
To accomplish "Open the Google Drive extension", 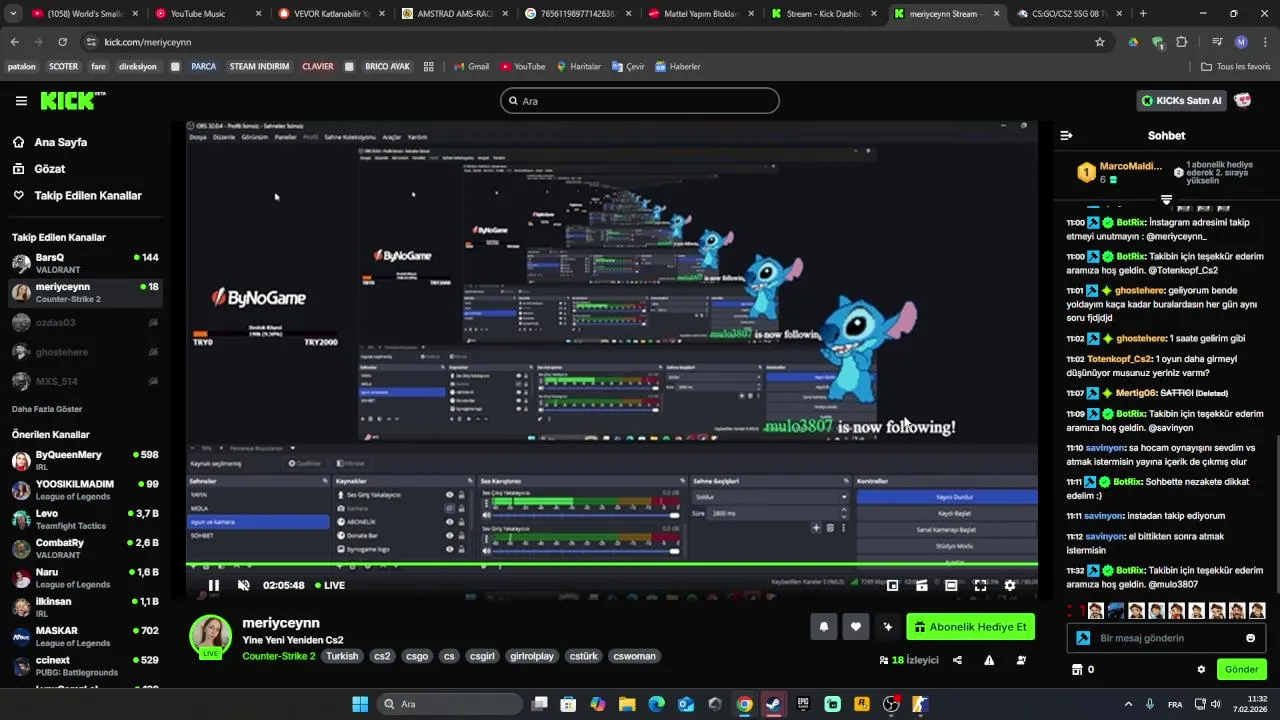I will click(1133, 42).
